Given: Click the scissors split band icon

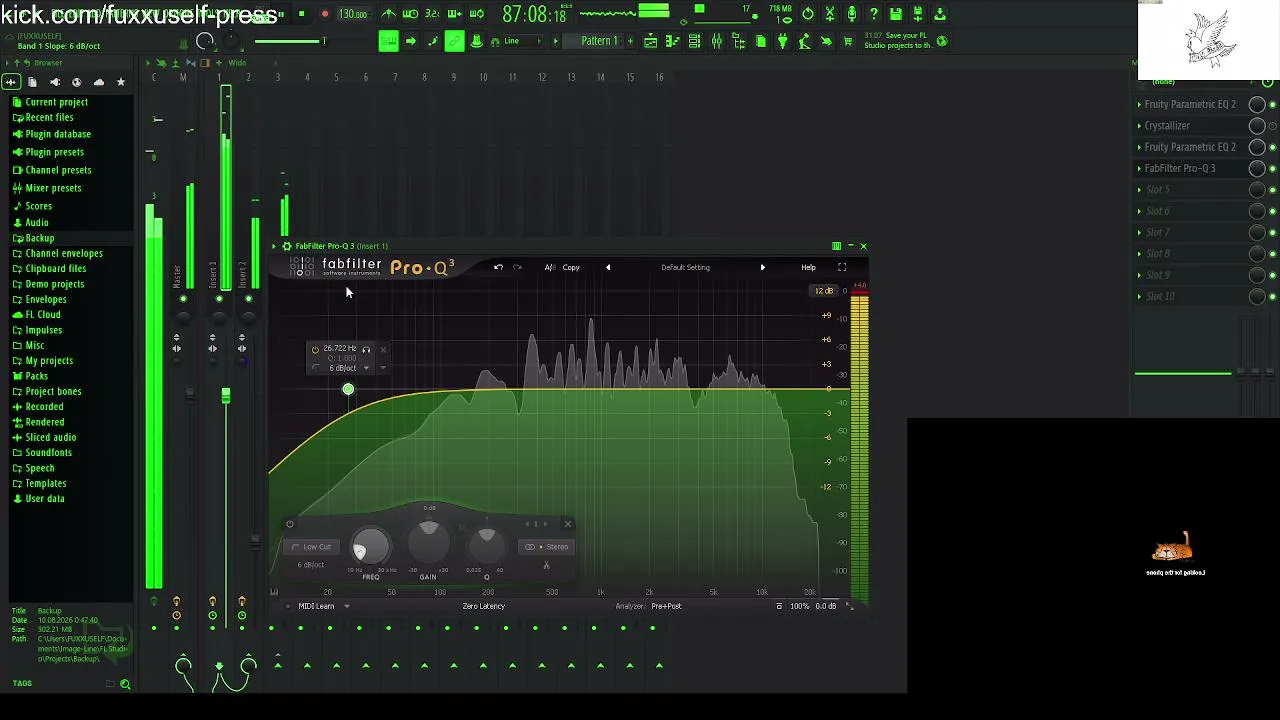Looking at the screenshot, I should click(546, 566).
